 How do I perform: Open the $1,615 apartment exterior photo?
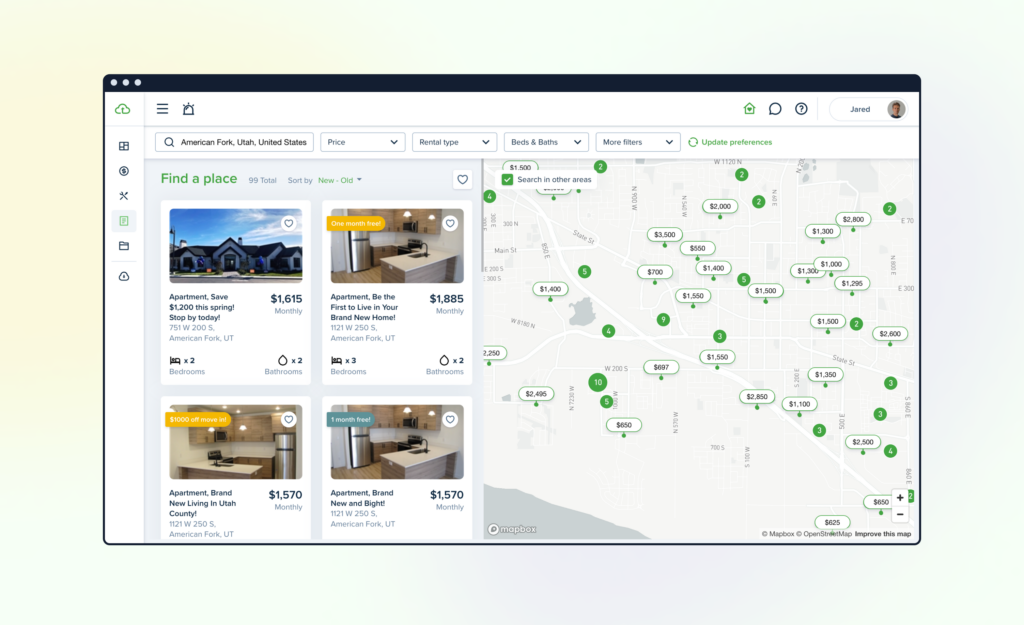pyautogui.click(x=236, y=246)
